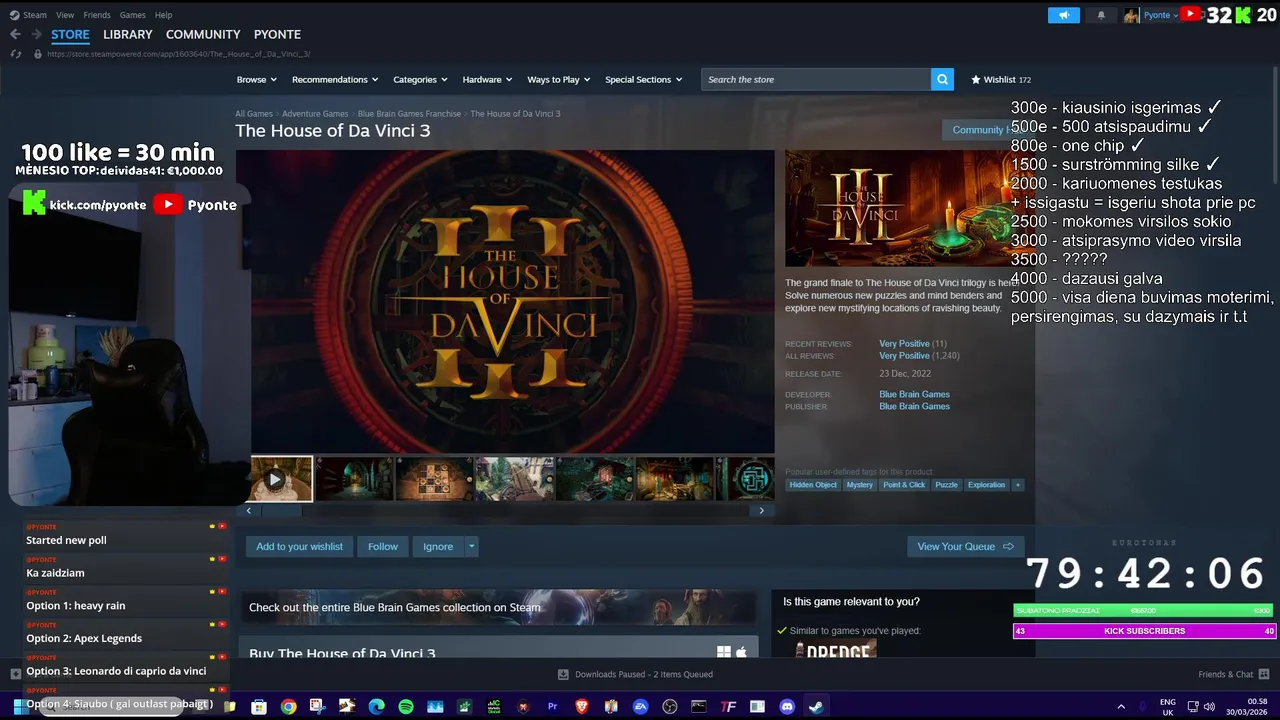Open OBS Studio from the taskbar
This screenshot has width=1280, height=720.
[670, 707]
